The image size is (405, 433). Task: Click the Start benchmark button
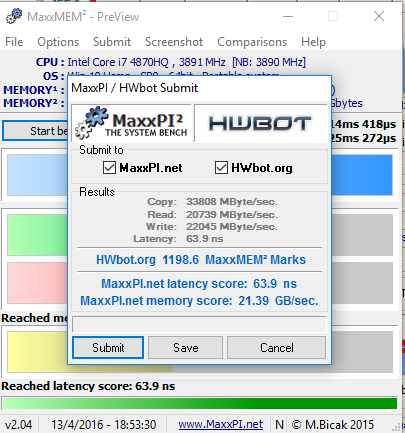[x=35, y=131]
